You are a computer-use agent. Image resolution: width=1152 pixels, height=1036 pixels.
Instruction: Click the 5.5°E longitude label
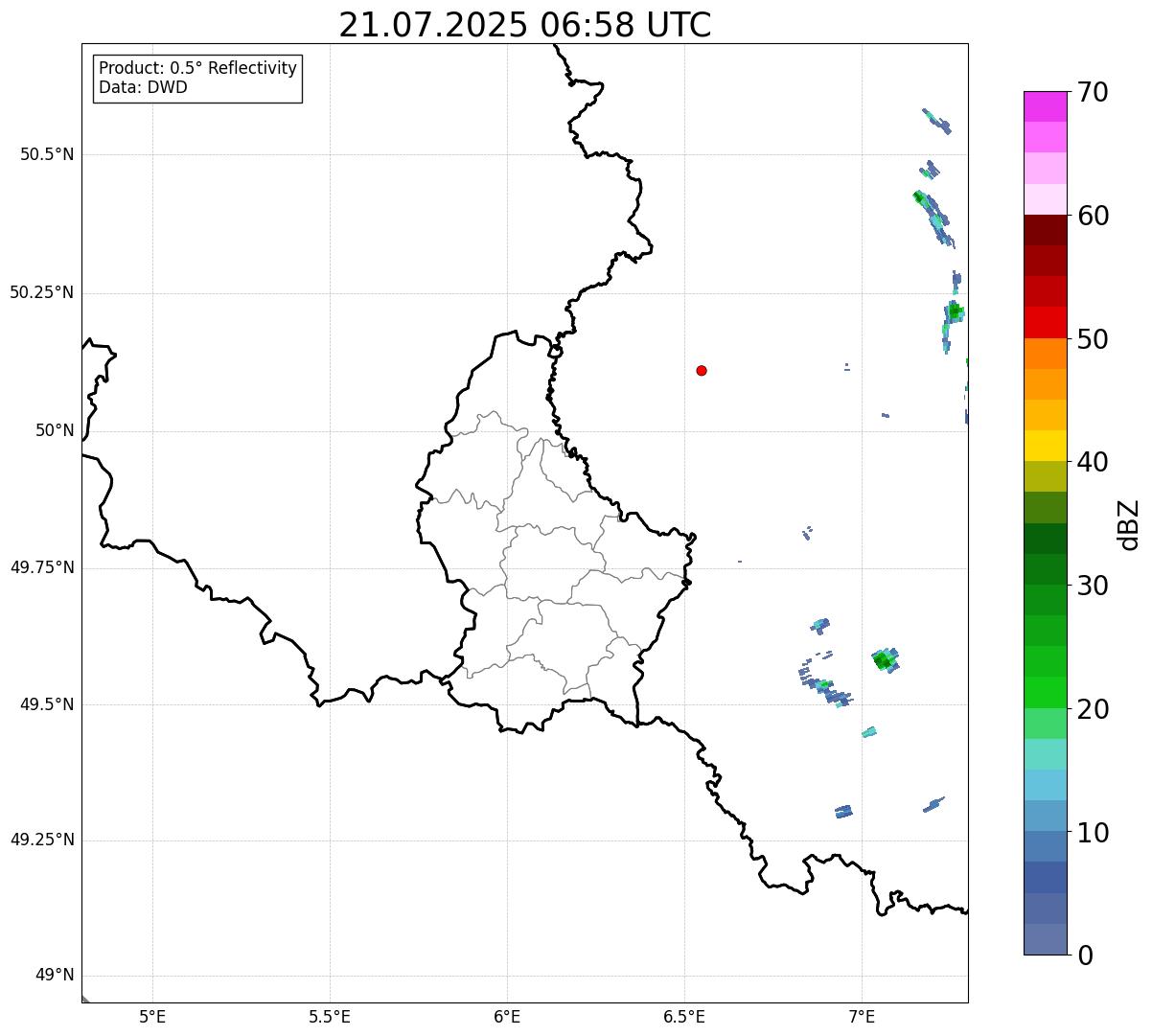(330, 1016)
